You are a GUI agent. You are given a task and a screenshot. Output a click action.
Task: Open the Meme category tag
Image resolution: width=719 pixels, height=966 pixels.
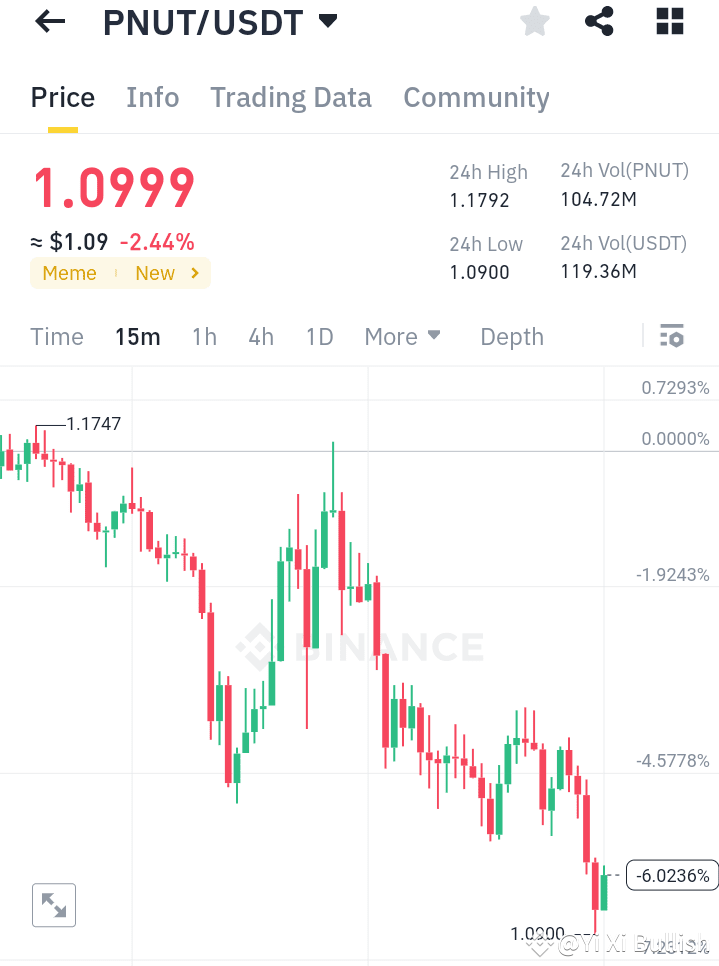pyautogui.click(x=69, y=272)
